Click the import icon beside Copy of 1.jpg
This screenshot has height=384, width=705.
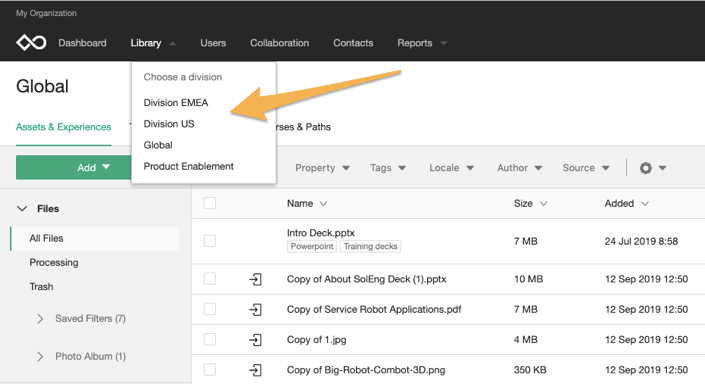click(x=255, y=339)
